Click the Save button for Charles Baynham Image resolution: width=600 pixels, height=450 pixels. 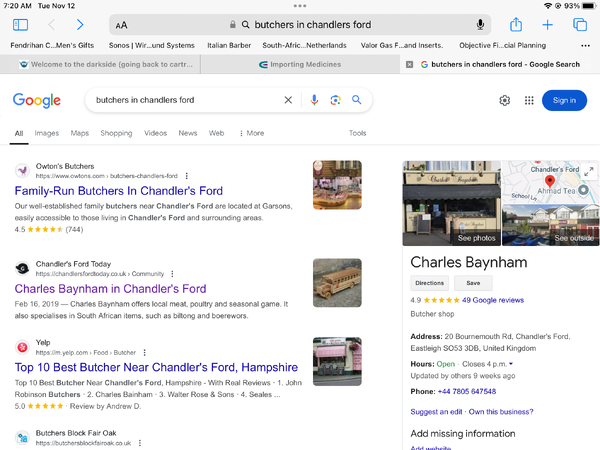(473, 283)
